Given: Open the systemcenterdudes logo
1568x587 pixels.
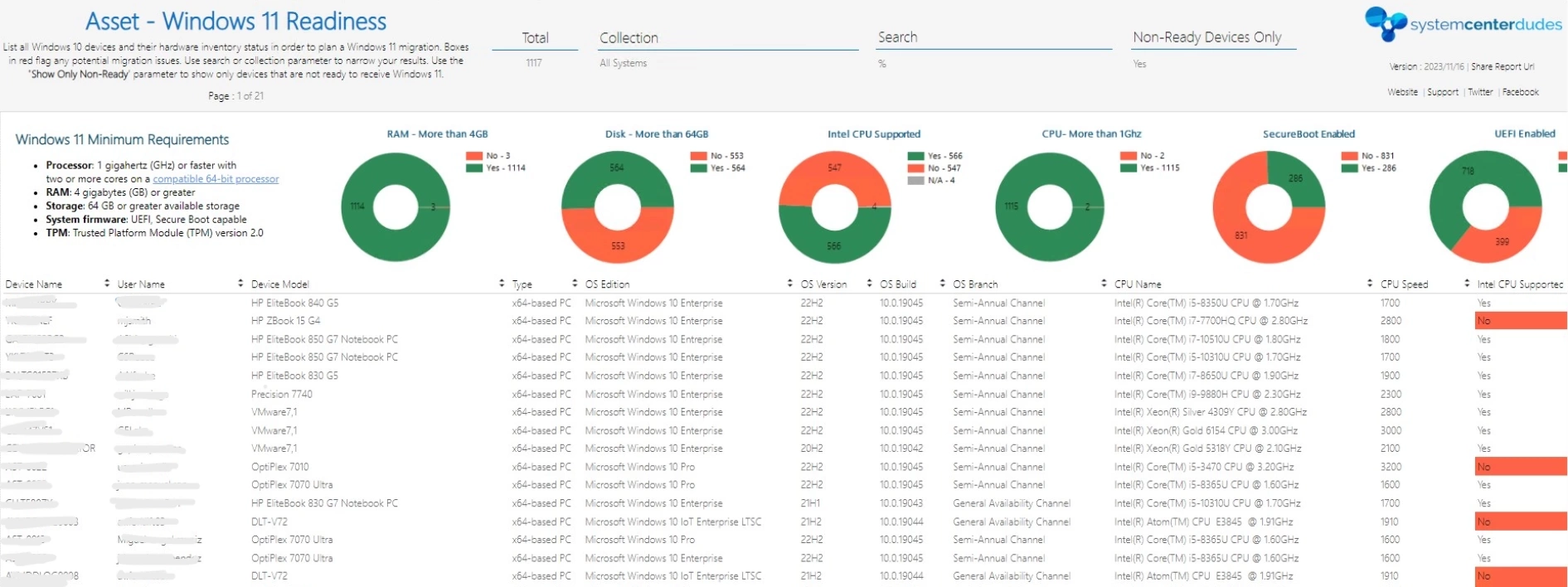Looking at the screenshot, I should tap(1464, 24).
